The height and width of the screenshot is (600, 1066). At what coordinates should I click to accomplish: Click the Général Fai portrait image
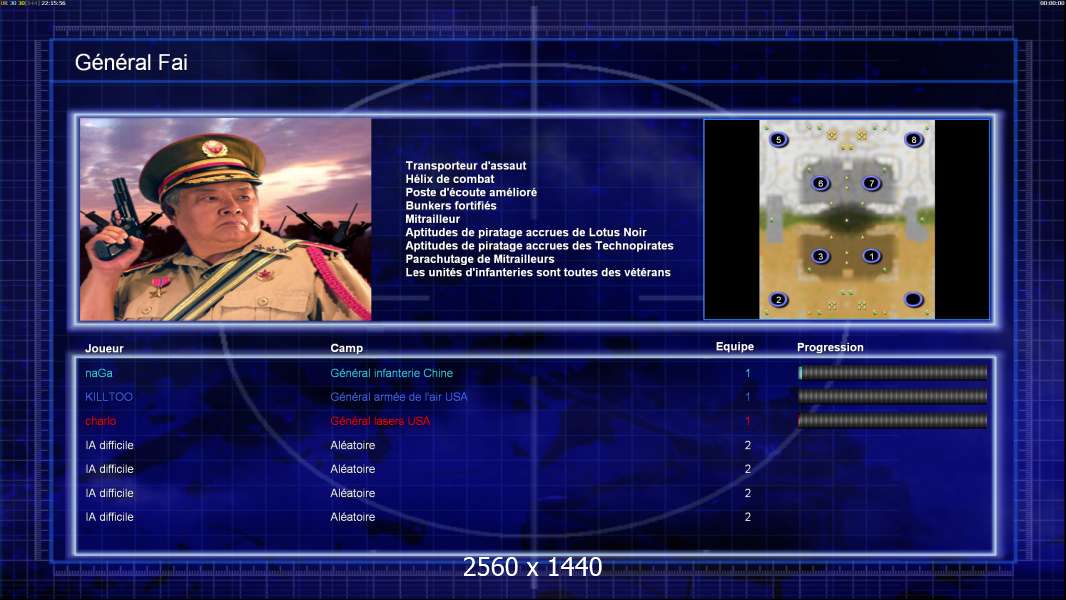click(x=226, y=219)
